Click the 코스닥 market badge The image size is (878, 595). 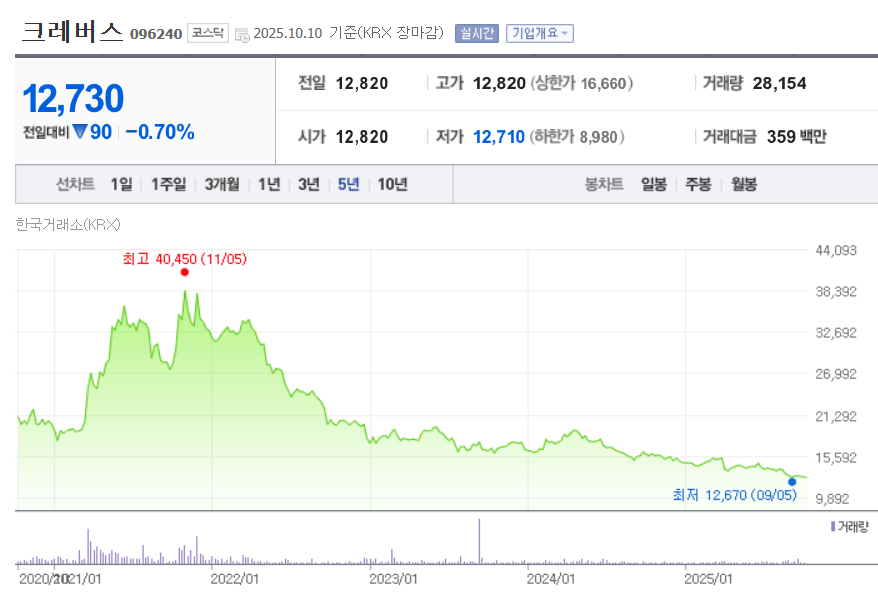click(208, 34)
